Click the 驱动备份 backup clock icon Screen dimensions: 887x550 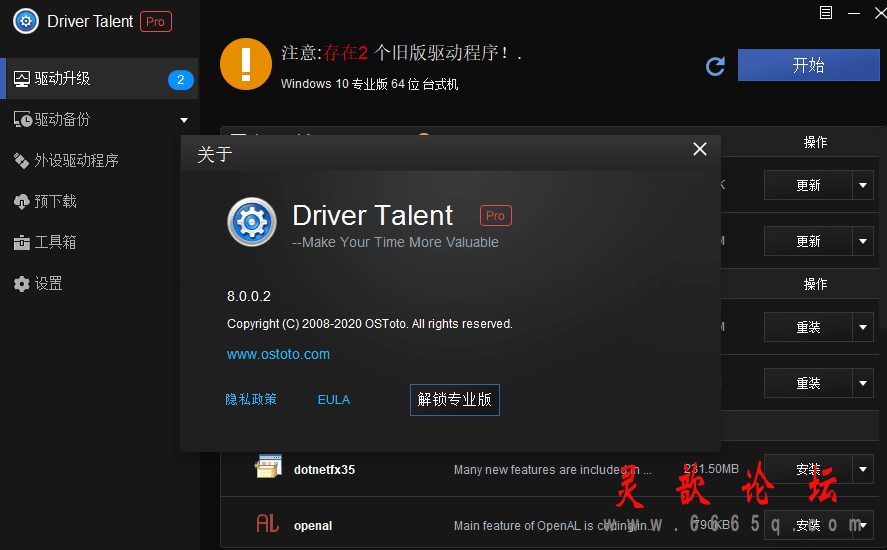point(23,119)
